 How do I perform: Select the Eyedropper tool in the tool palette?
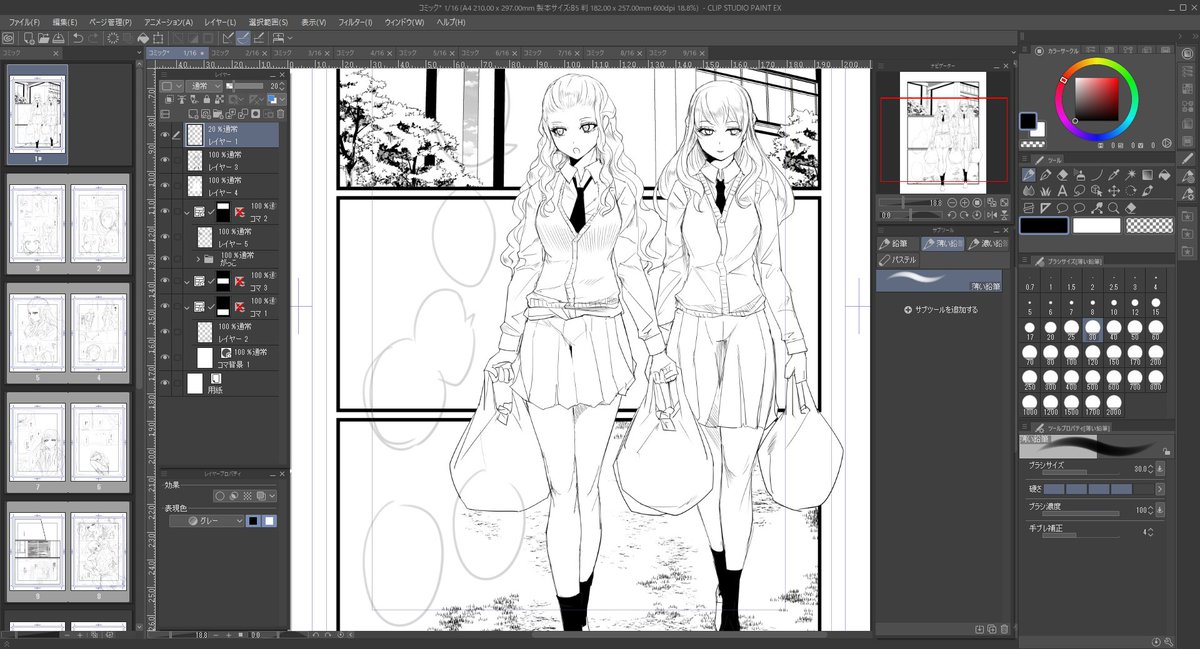point(1113,174)
